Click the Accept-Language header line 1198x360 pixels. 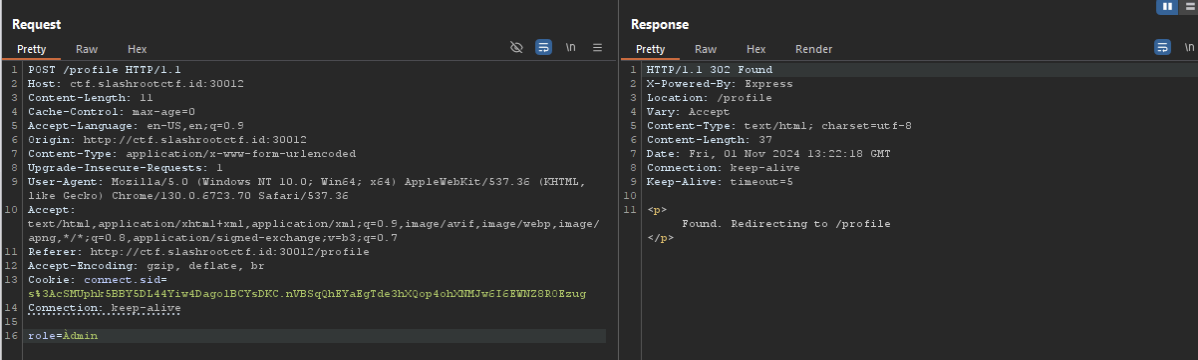[x=136, y=125]
